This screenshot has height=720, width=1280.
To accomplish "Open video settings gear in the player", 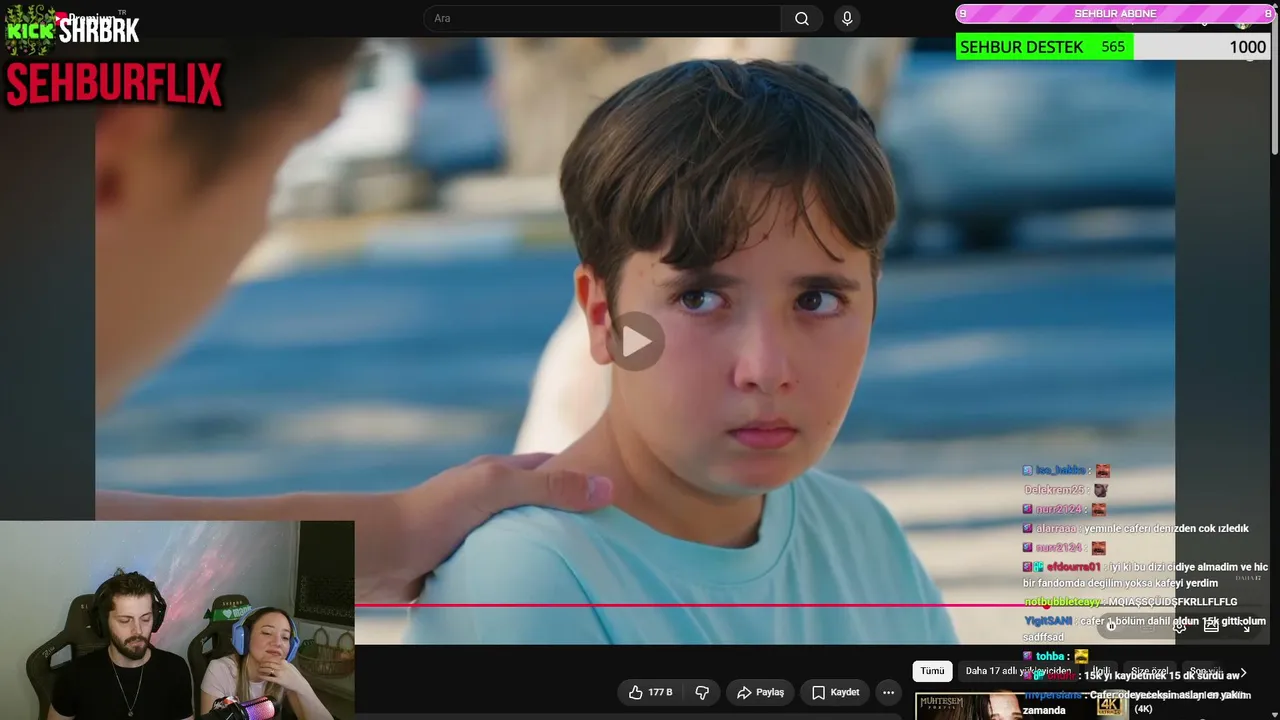I will (x=1180, y=626).
